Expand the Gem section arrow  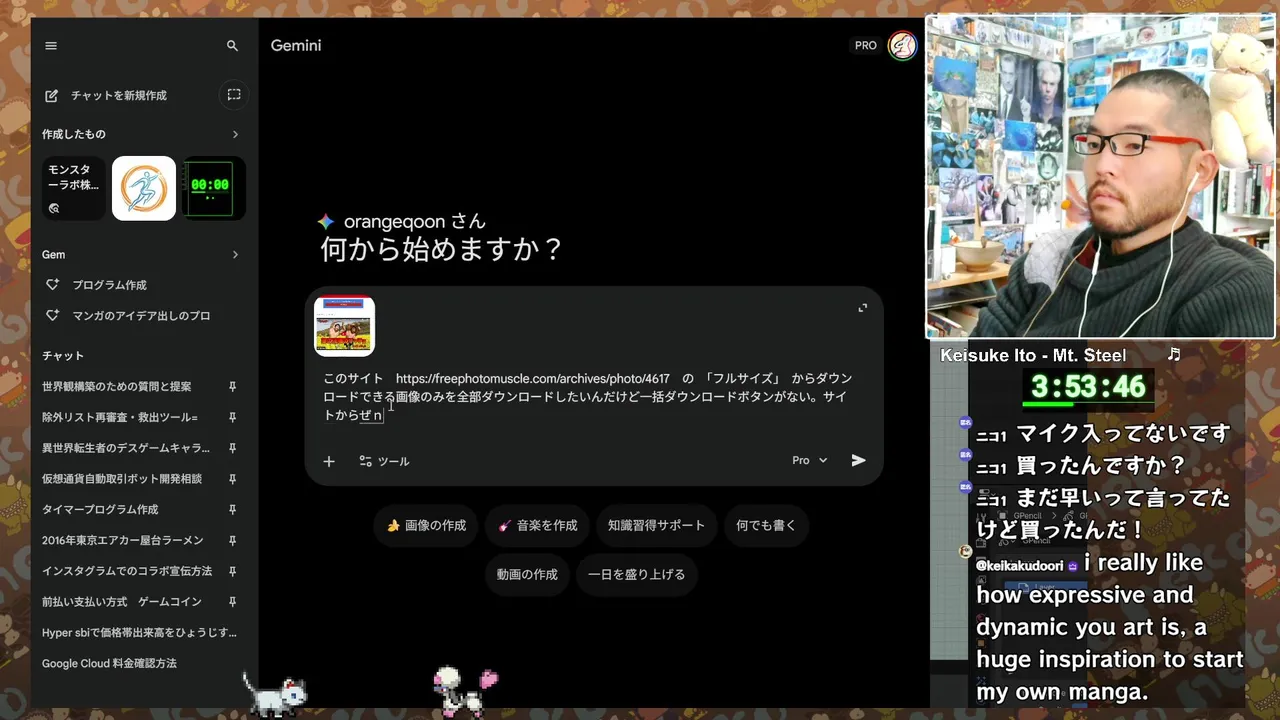click(235, 255)
